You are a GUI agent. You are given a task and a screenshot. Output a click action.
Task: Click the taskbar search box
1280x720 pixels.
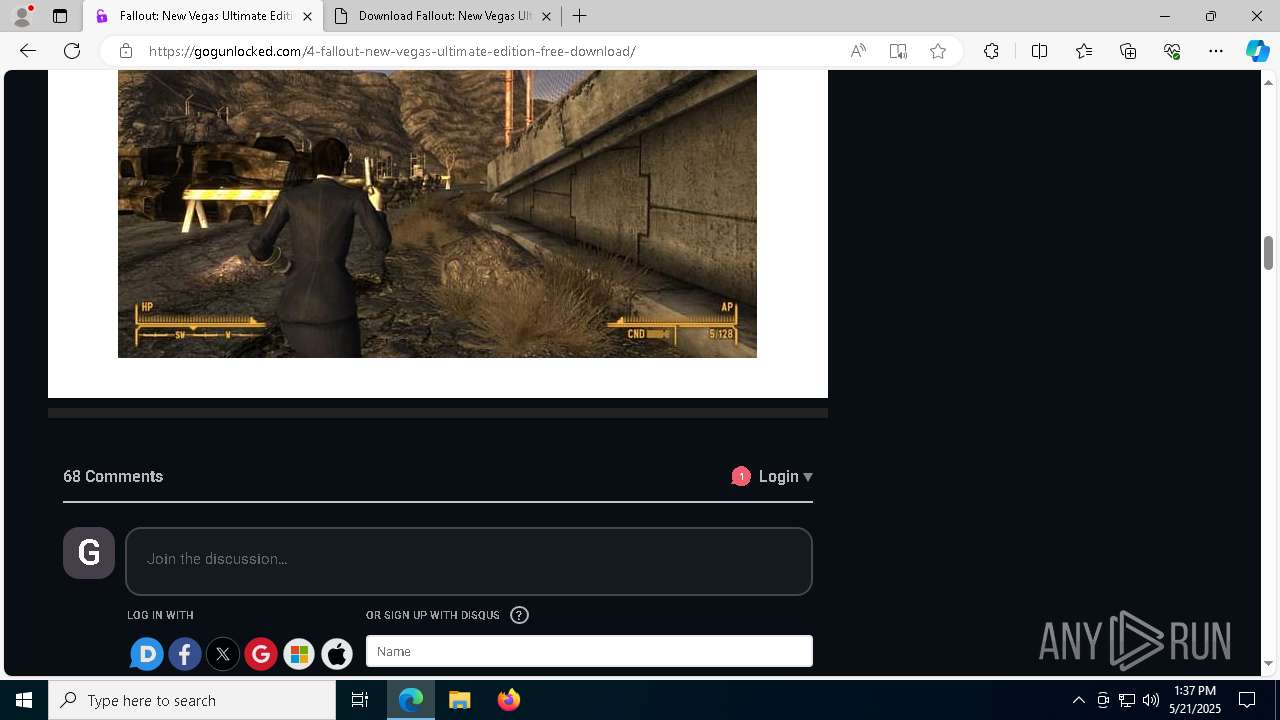[x=192, y=700]
